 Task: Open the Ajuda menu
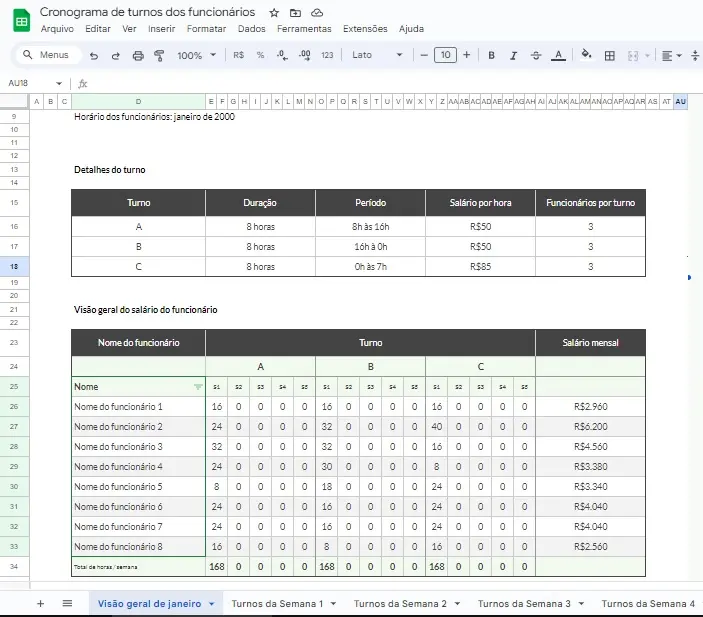[411, 29]
